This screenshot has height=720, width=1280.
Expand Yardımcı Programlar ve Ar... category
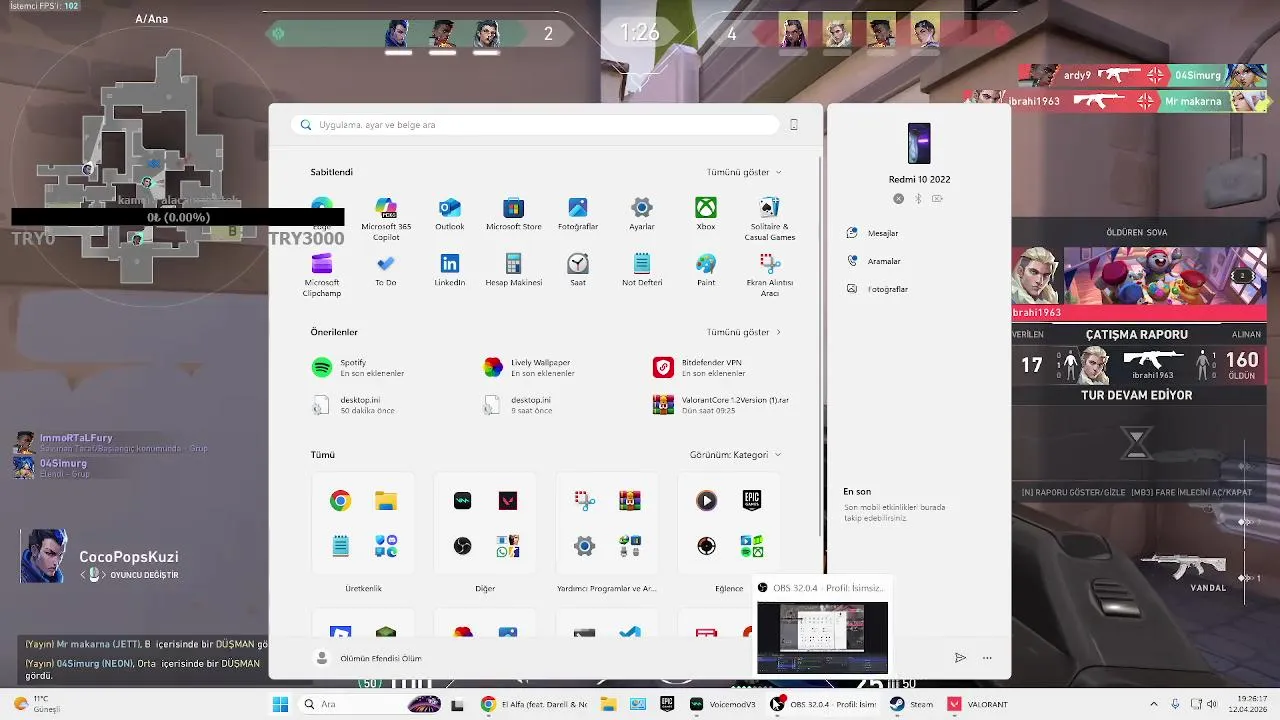tap(607, 589)
